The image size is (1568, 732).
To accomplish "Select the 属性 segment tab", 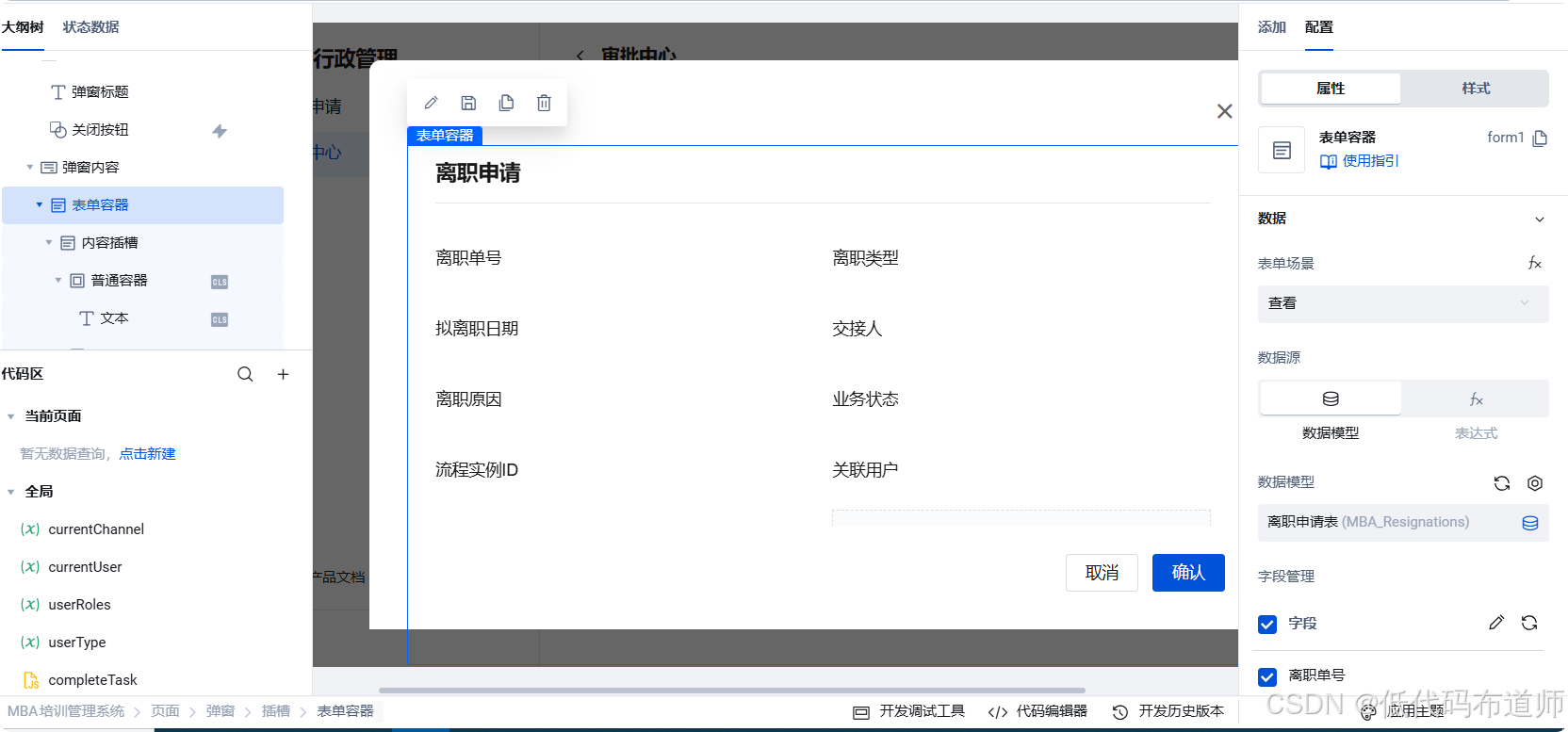I will 1331,89.
